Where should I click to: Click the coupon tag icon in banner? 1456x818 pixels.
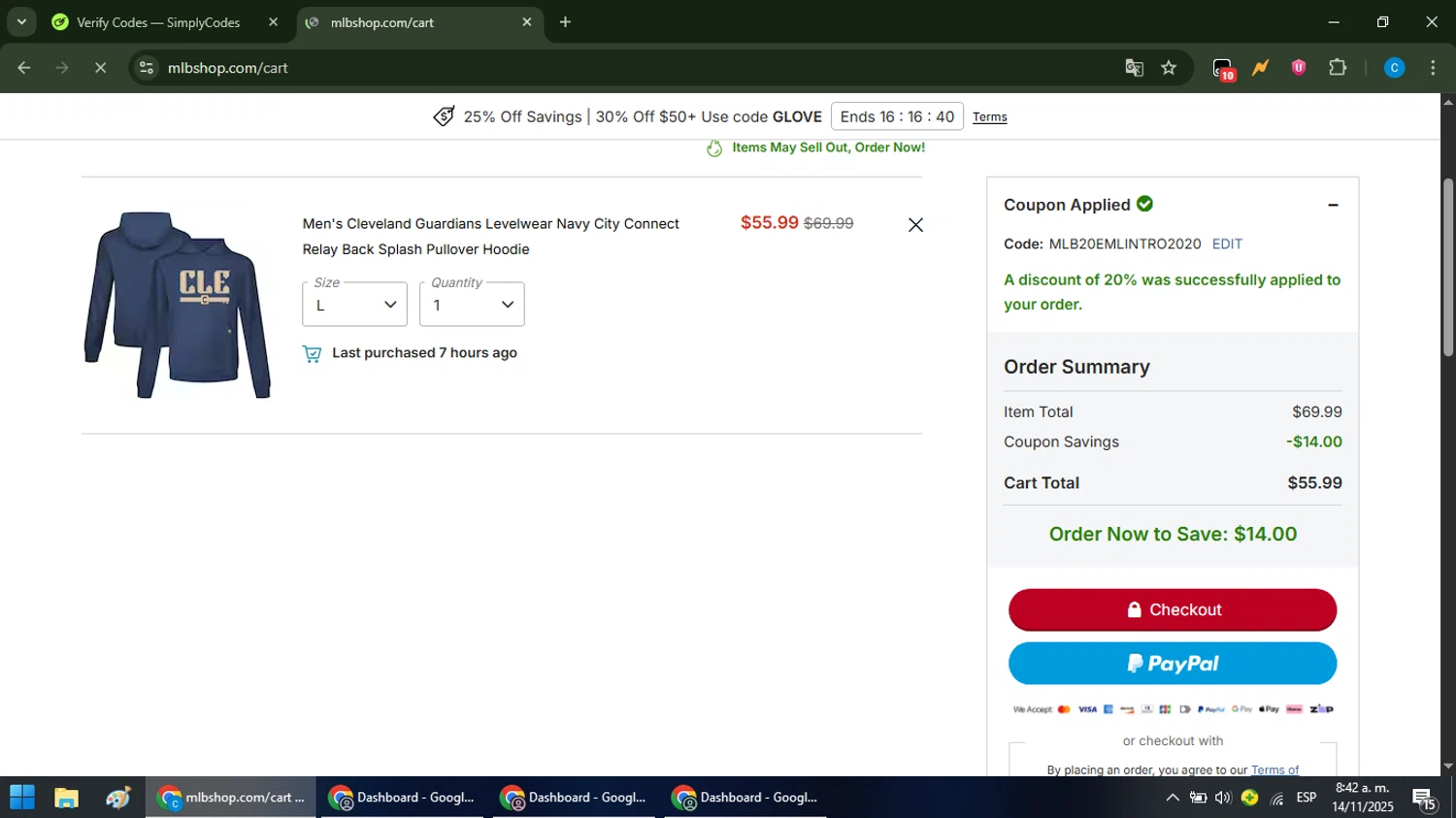444,116
